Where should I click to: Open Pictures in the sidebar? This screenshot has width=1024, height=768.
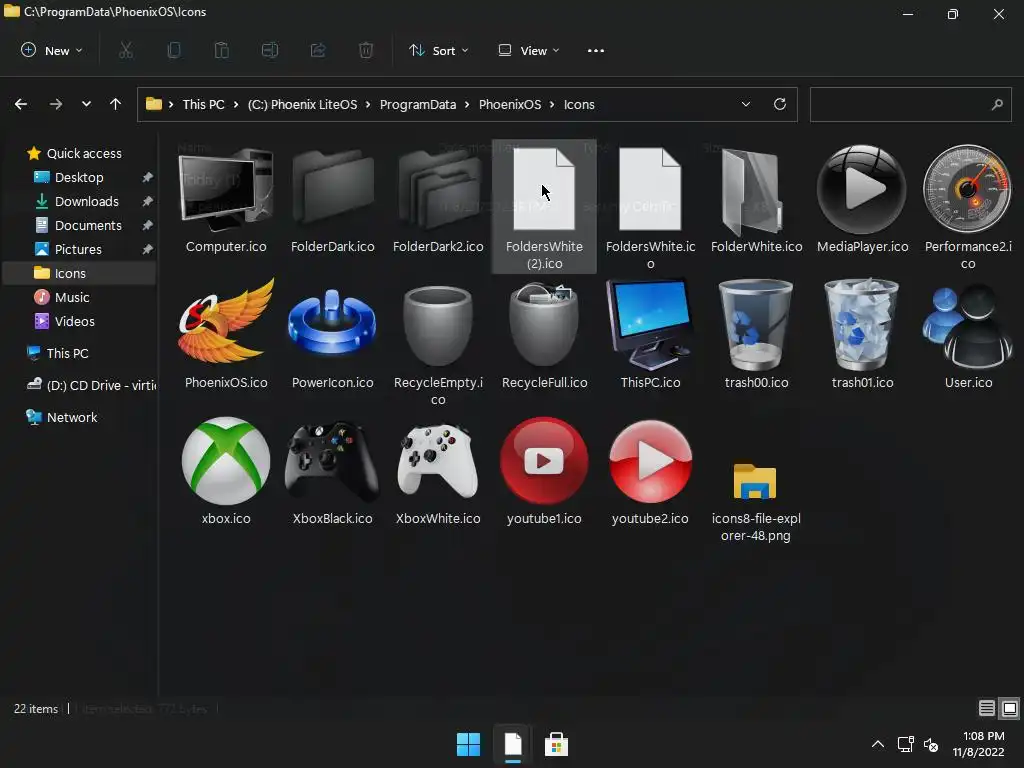(78, 249)
